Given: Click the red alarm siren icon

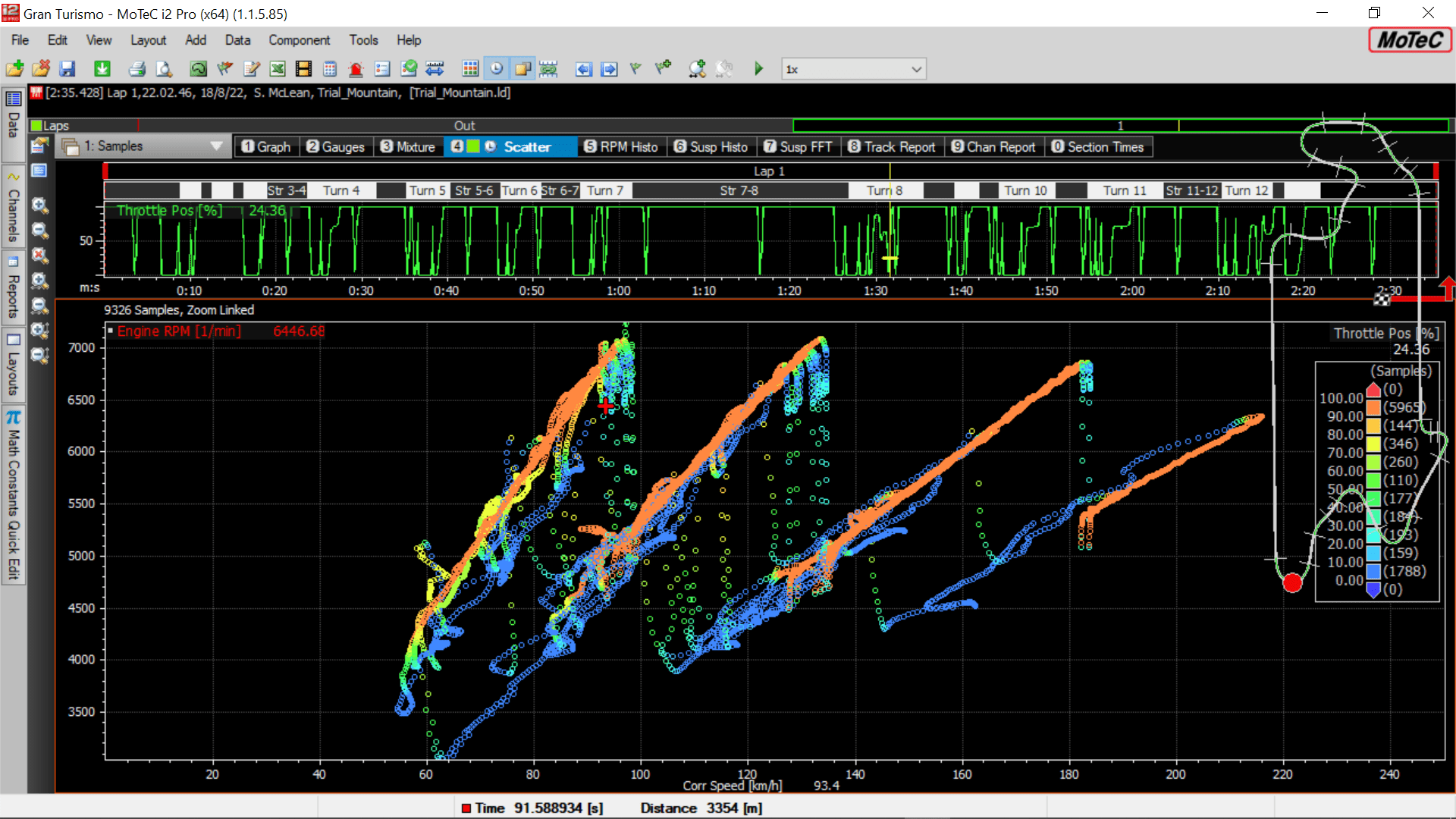Looking at the screenshot, I should (x=356, y=69).
